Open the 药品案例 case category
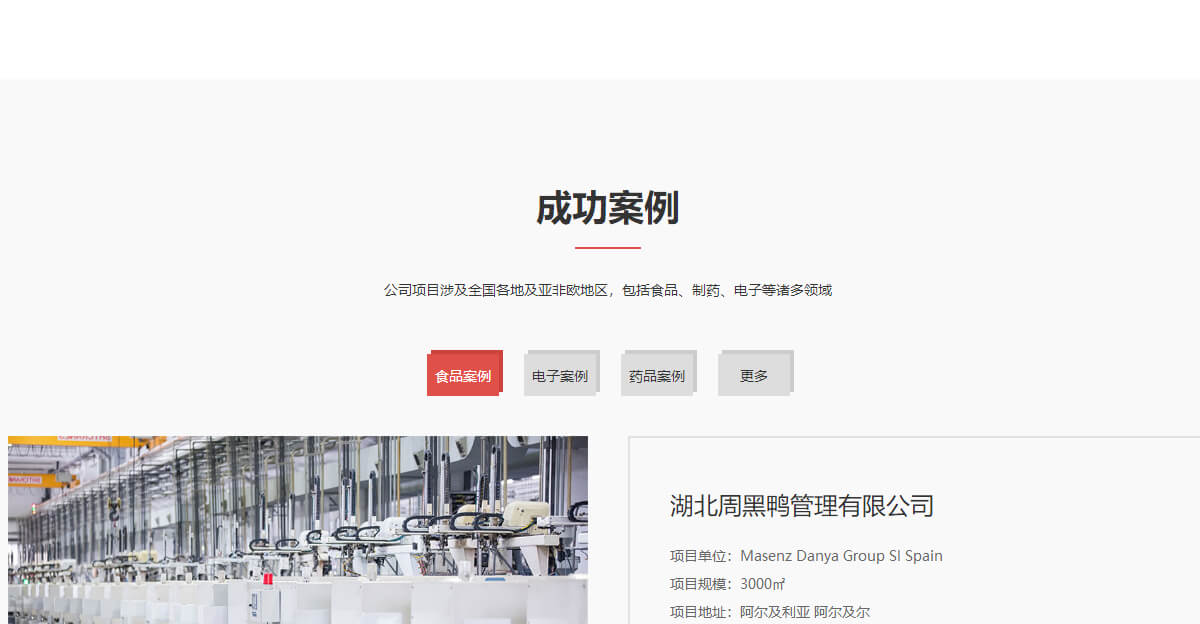 (x=657, y=371)
